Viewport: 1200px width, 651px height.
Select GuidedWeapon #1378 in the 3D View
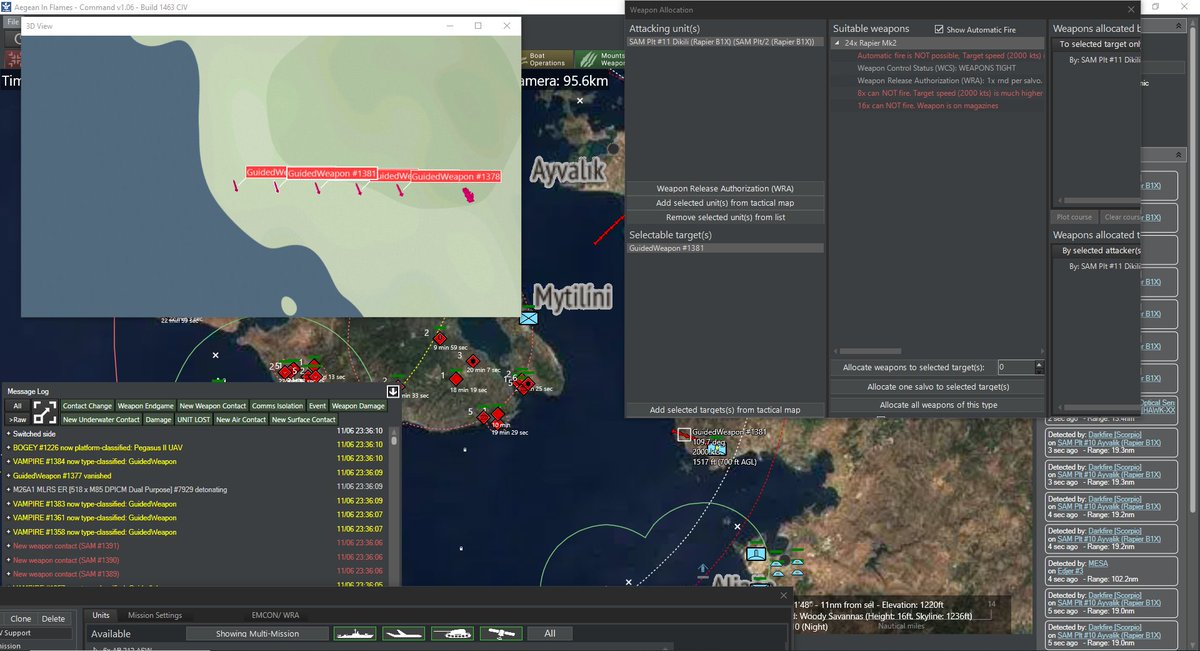pyautogui.click(x=456, y=177)
